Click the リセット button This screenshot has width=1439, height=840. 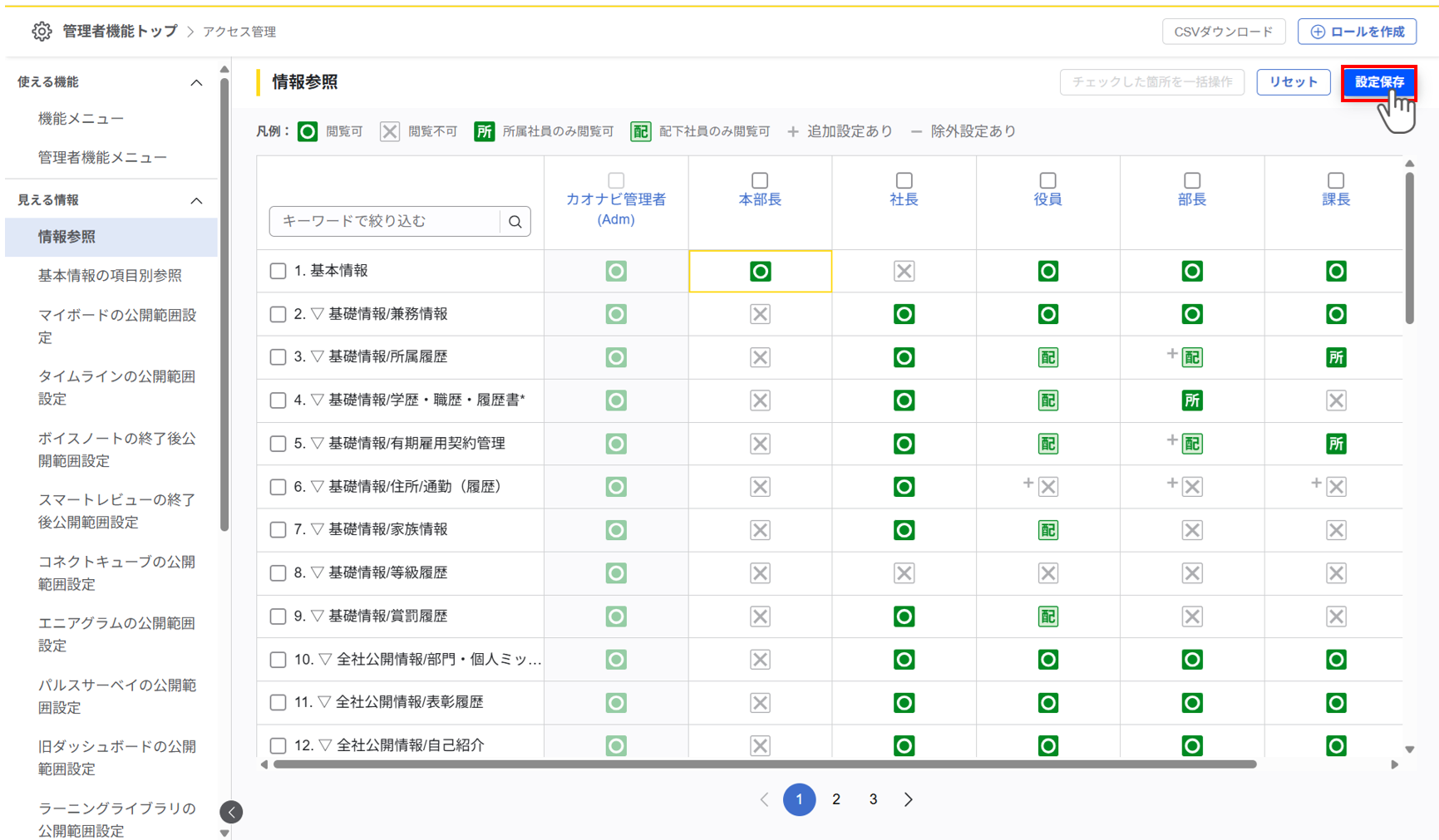[x=1293, y=82]
